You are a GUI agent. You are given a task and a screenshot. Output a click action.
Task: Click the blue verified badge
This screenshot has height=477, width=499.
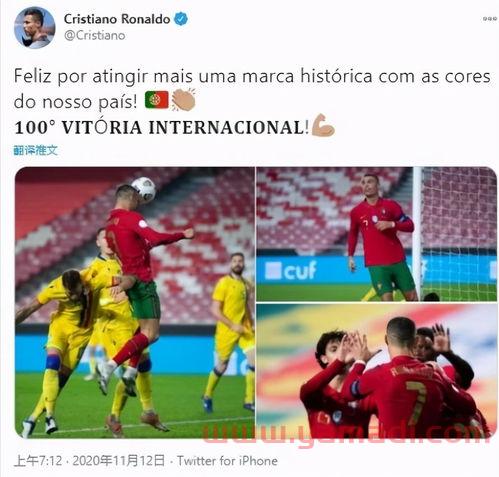tap(181, 19)
